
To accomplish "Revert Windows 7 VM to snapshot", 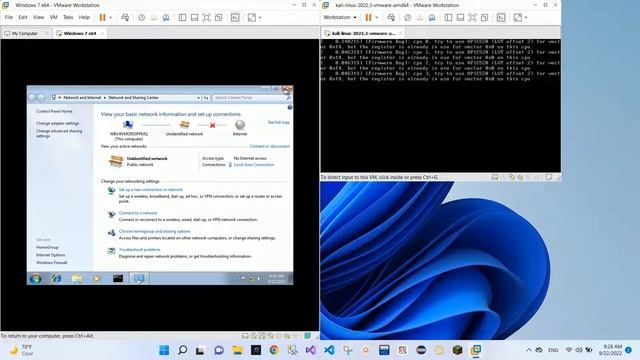I will point(154,17).
